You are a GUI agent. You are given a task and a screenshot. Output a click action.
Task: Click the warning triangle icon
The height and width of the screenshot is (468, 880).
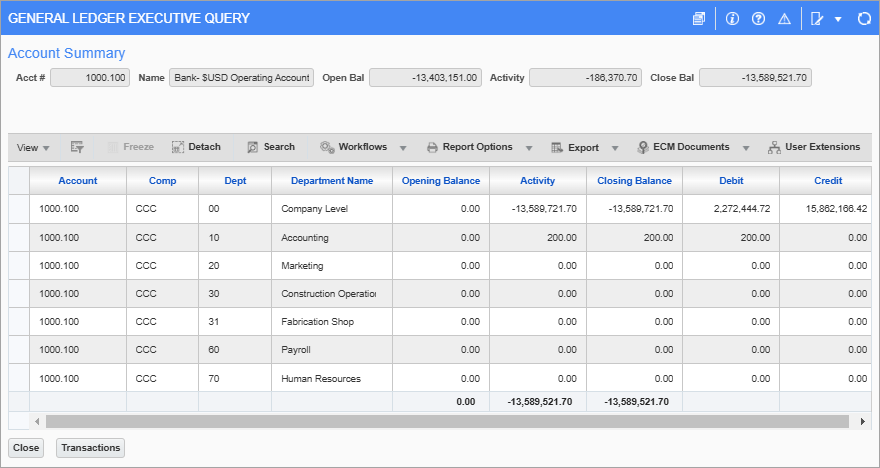coord(784,19)
